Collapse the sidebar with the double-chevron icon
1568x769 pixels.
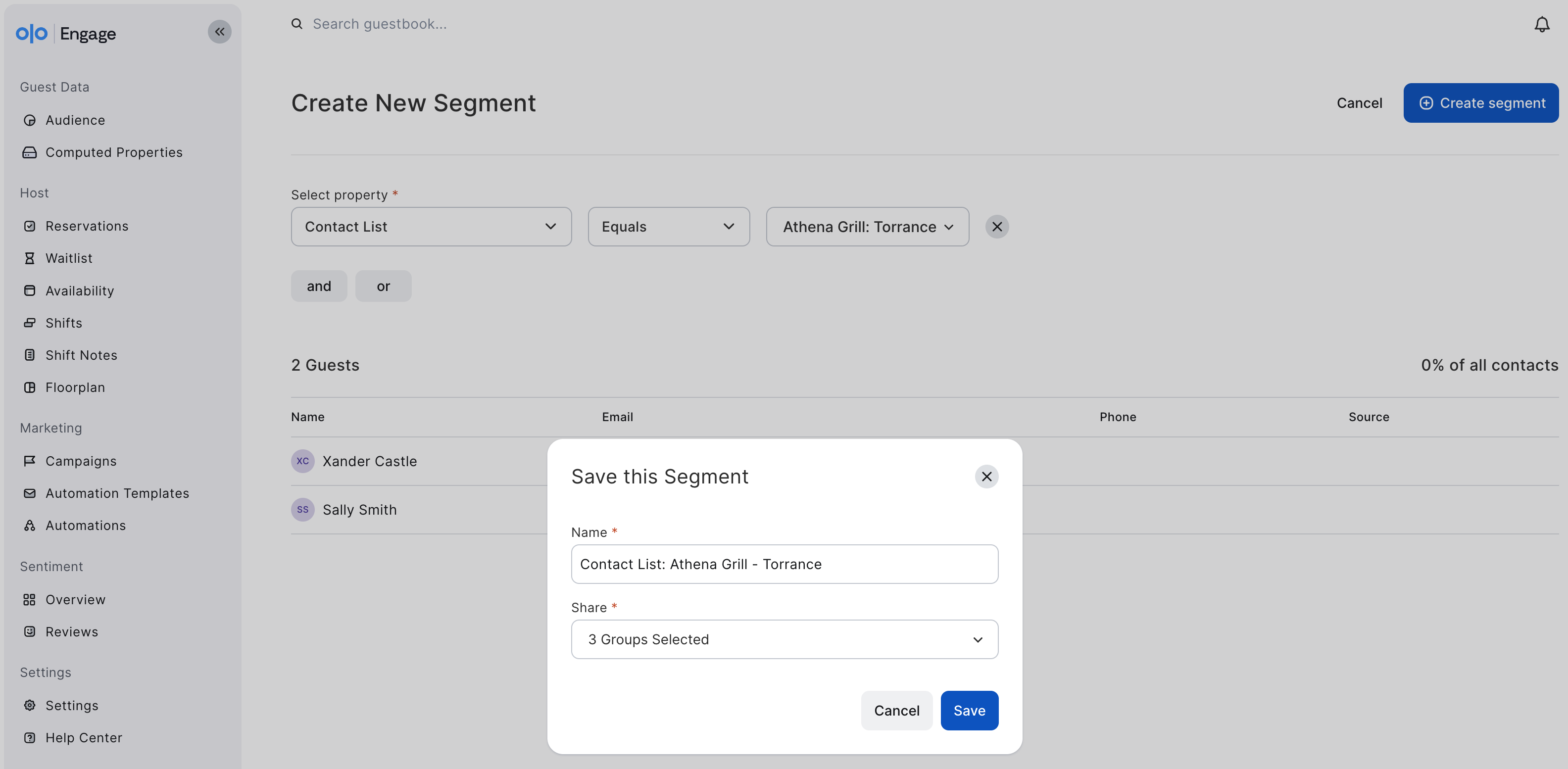220,32
